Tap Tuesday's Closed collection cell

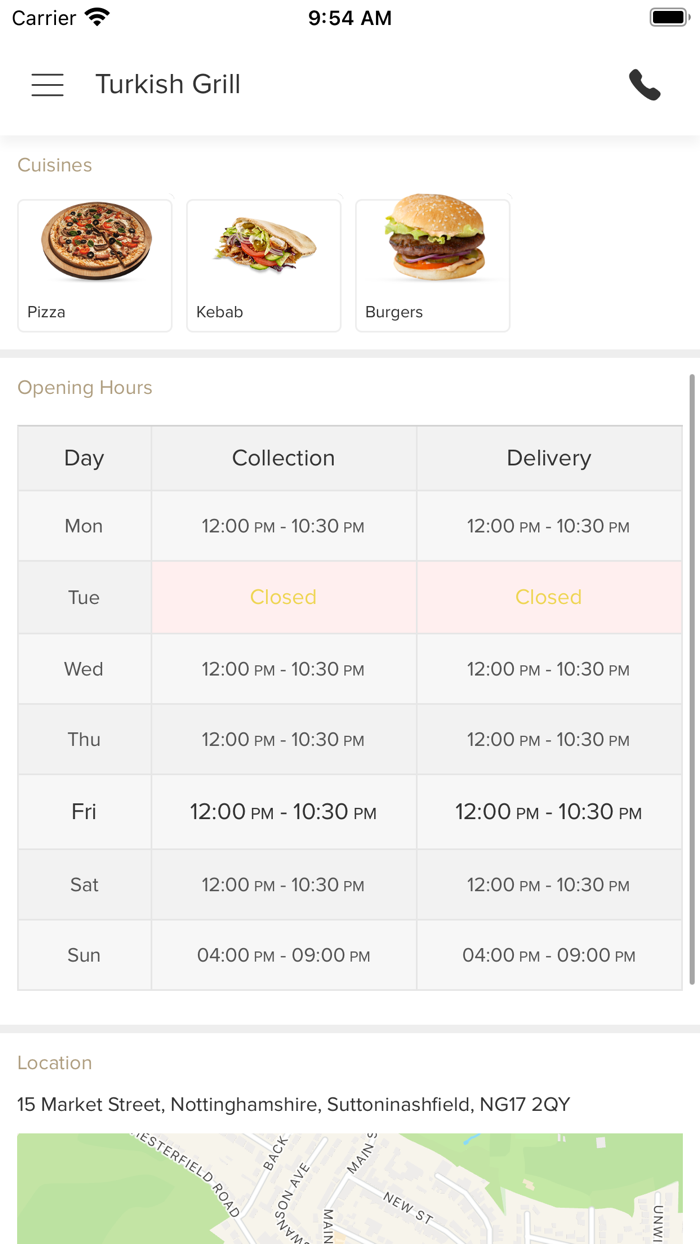point(283,597)
